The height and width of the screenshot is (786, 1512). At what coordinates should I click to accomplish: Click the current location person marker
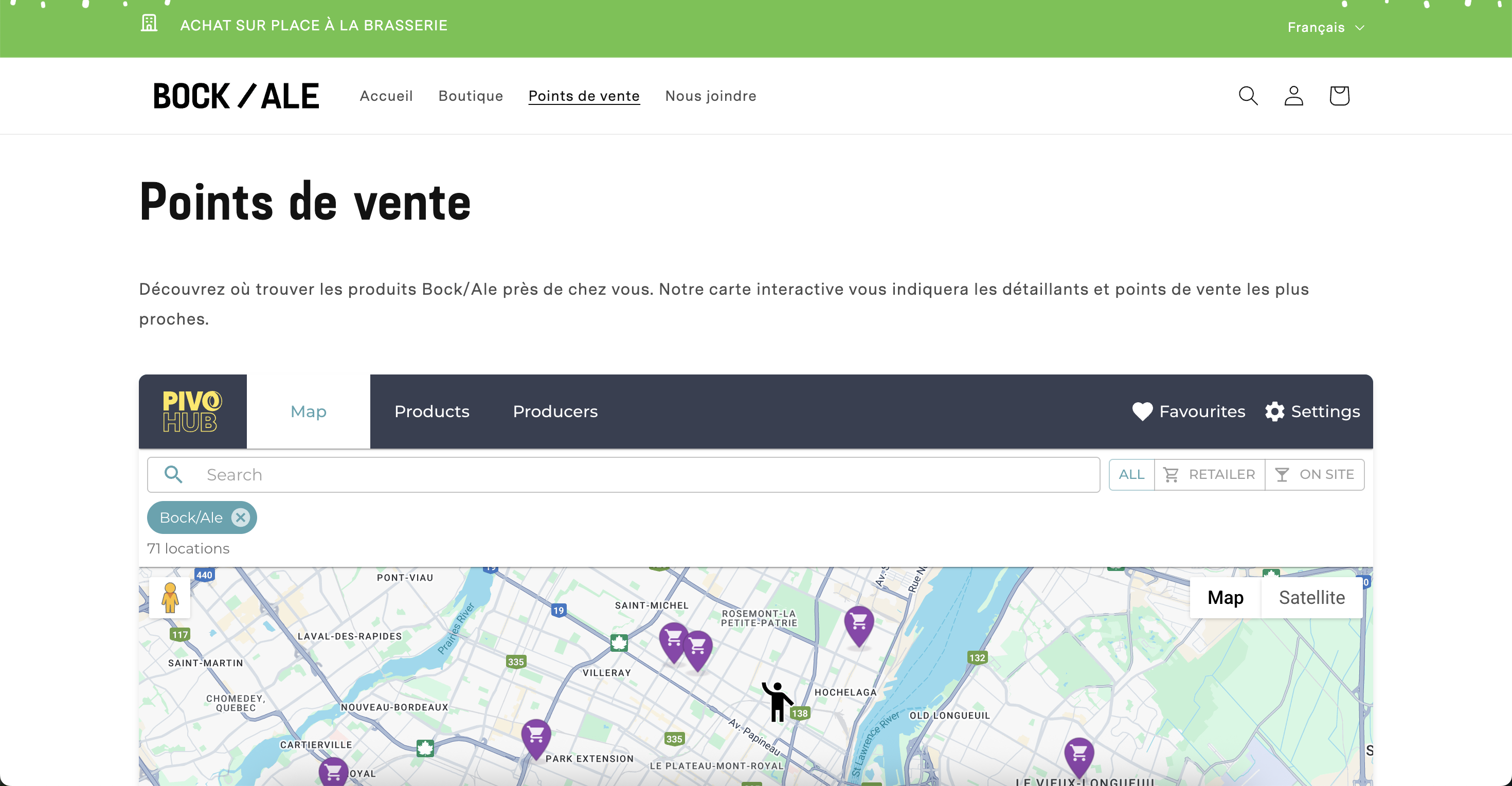tap(777, 702)
